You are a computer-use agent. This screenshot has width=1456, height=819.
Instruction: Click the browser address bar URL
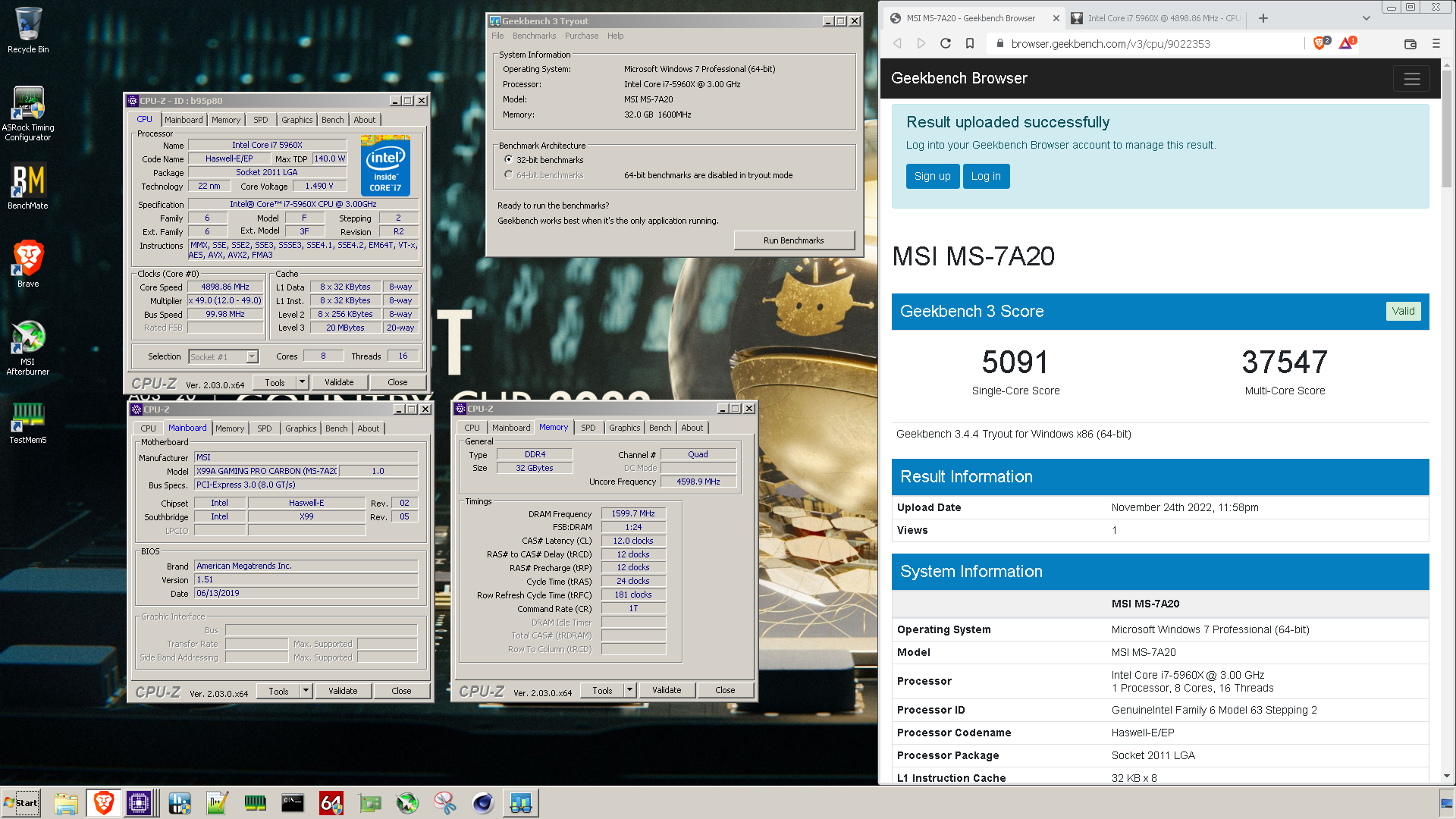pos(1110,44)
